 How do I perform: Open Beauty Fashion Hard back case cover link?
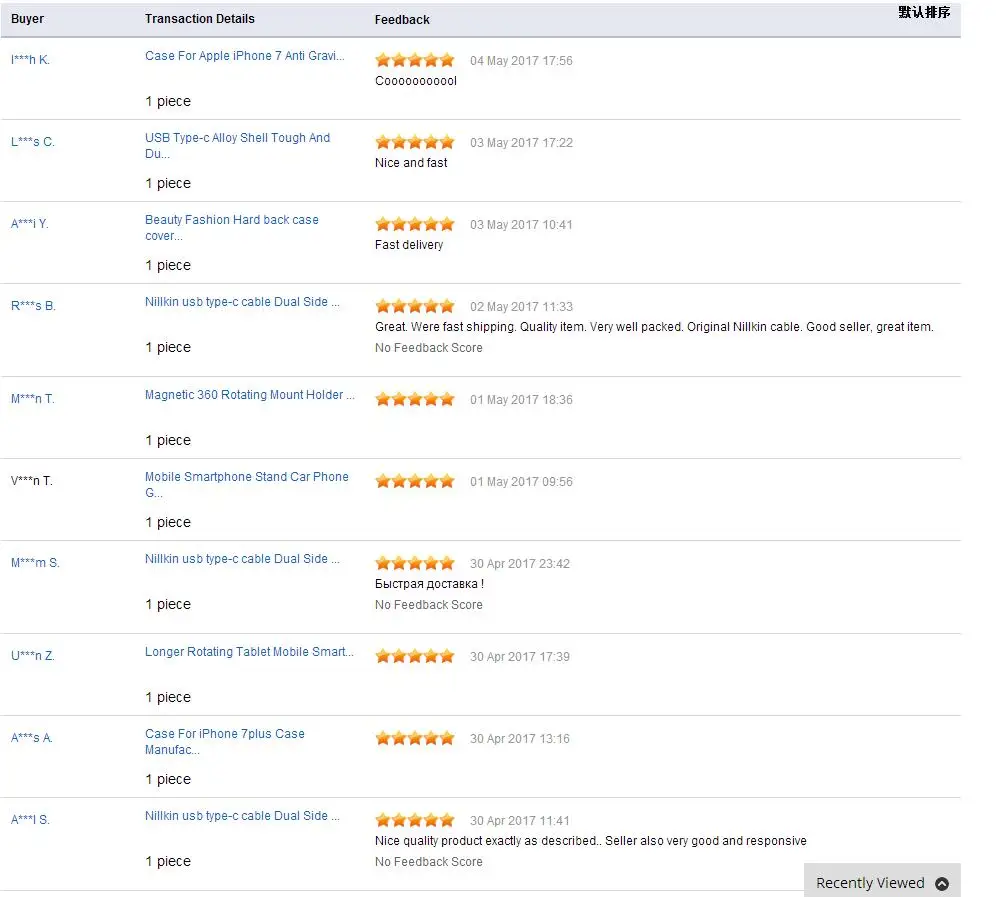[232, 228]
